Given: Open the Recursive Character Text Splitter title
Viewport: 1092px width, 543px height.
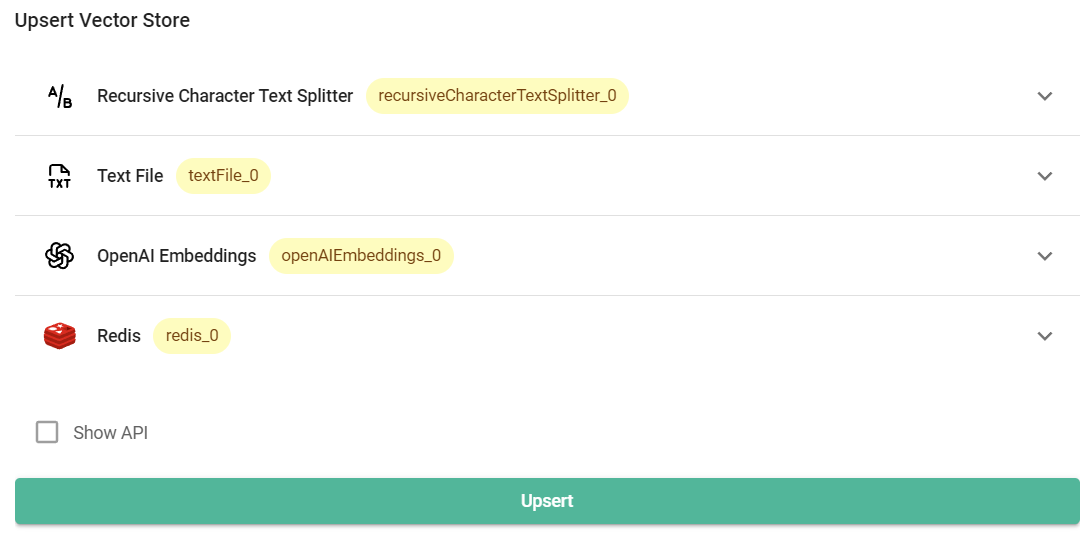Looking at the screenshot, I should (225, 96).
